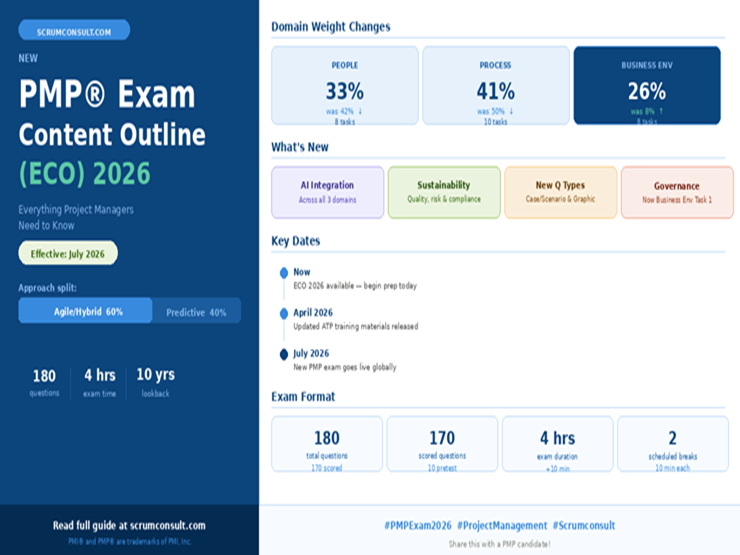Click the #PMPExam2026 hashtag
Viewport: 740px width, 555px height.
[418, 525]
